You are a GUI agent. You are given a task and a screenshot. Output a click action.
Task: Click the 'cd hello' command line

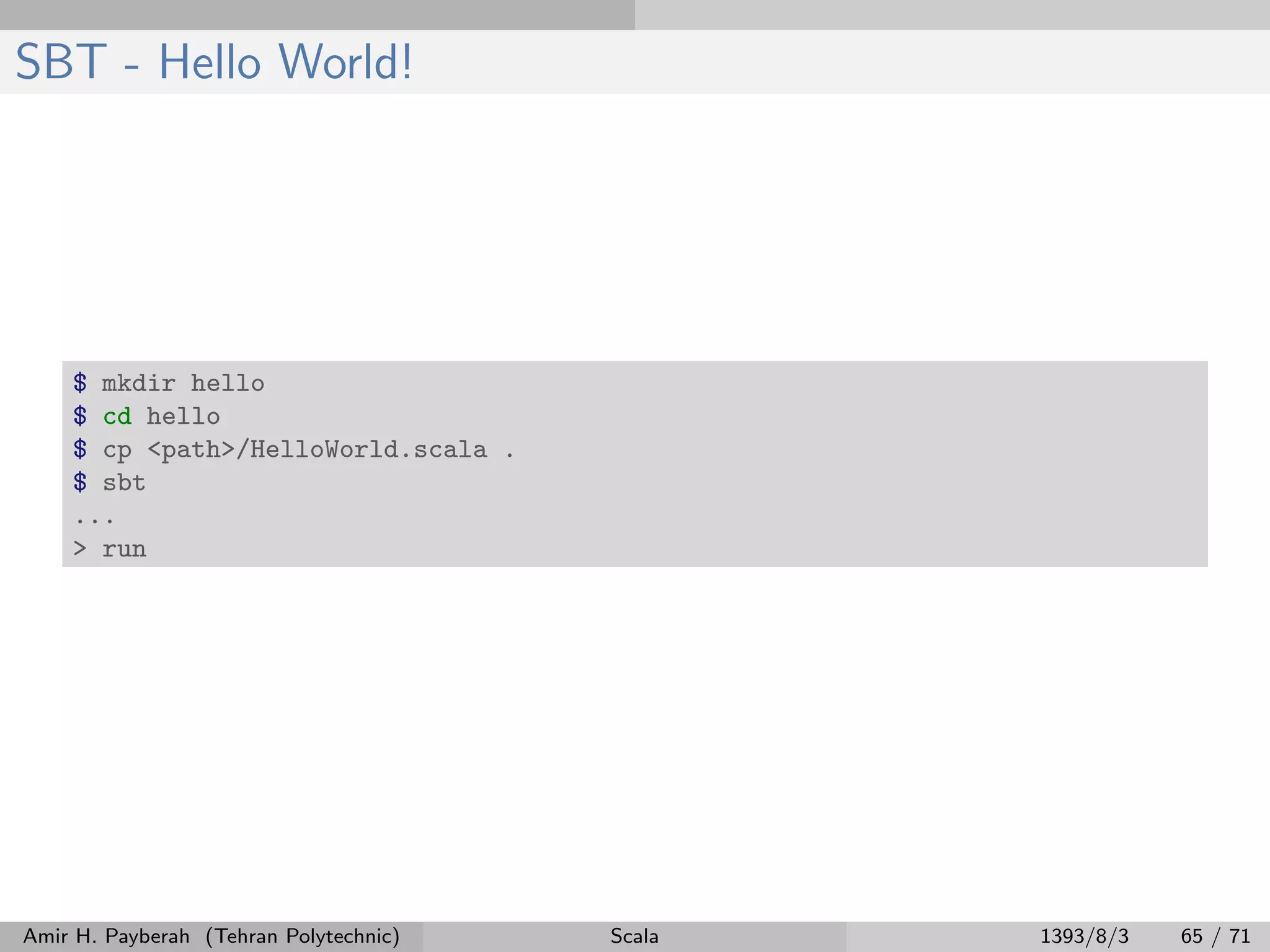coord(146,416)
